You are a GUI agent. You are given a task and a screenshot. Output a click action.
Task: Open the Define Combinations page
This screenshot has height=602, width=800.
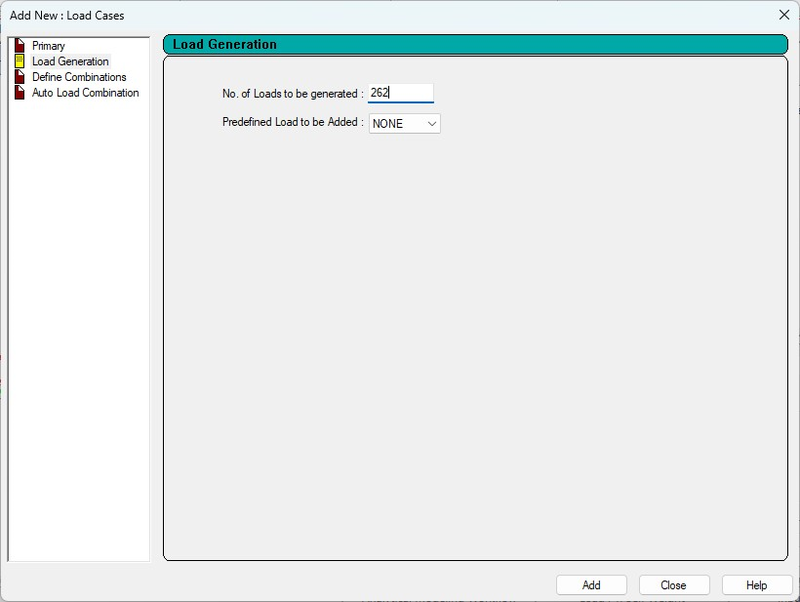pyautogui.click(x=79, y=77)
